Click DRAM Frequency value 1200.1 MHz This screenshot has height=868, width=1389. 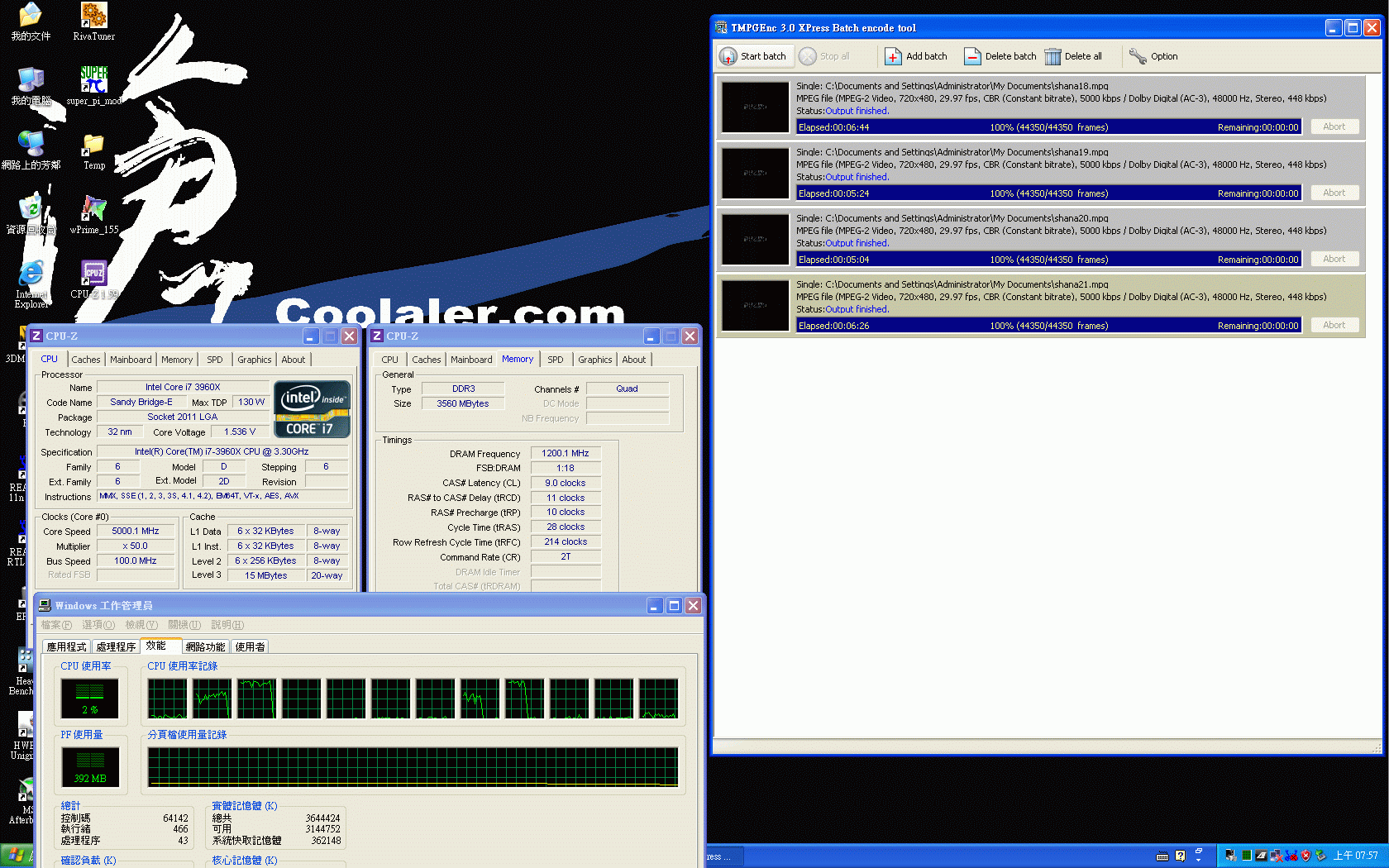point(566,454)
